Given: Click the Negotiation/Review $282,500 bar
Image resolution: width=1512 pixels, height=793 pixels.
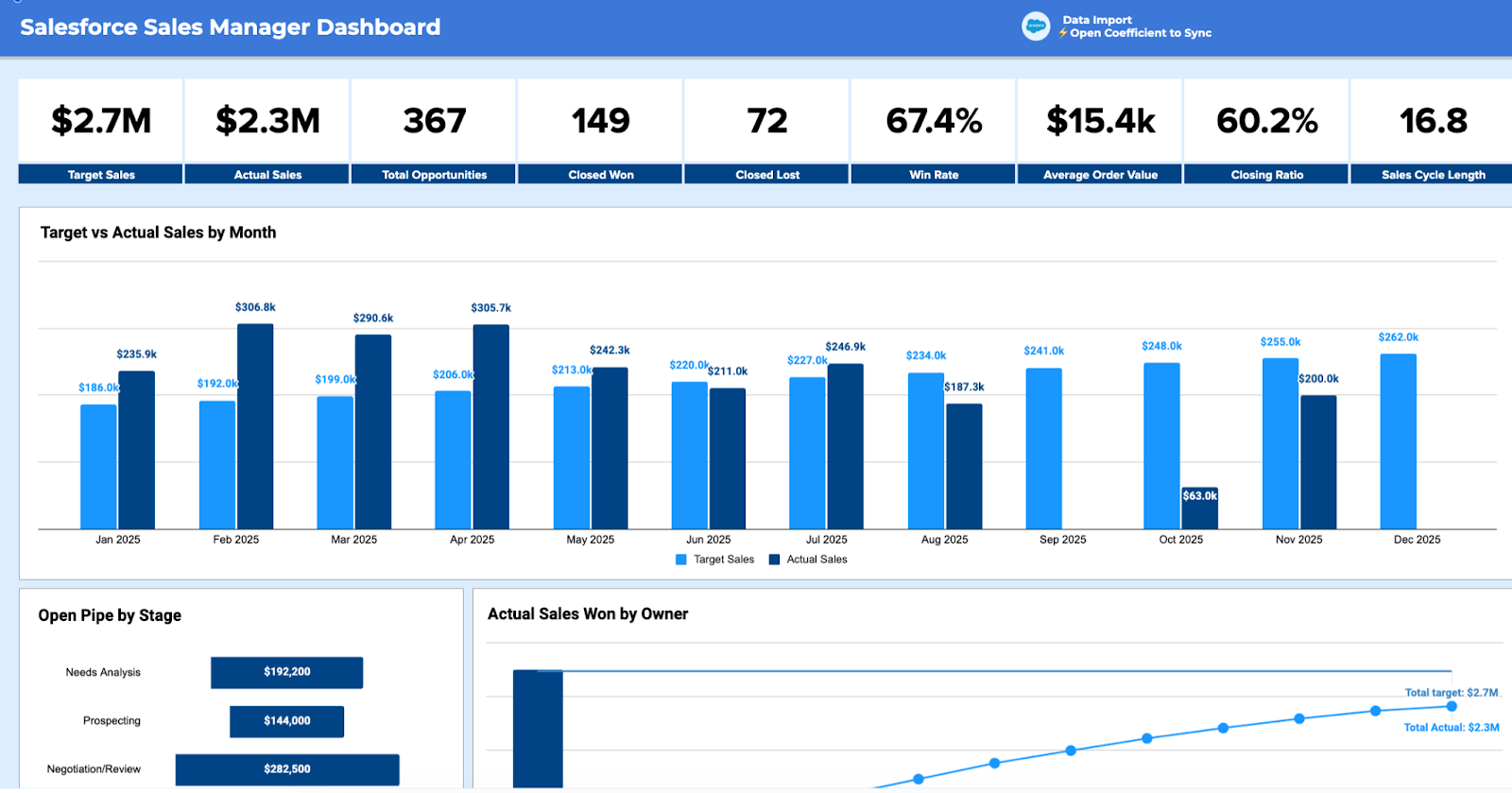Looking at the screenshot, I should pyautogui.click(x=287, y=769).
